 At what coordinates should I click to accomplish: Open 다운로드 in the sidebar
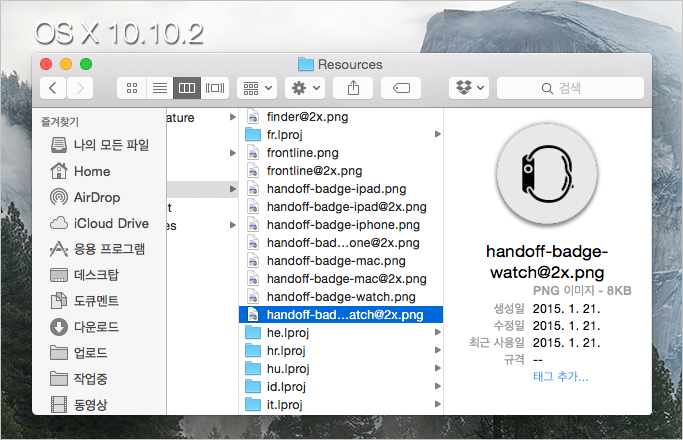pos(85,327)
